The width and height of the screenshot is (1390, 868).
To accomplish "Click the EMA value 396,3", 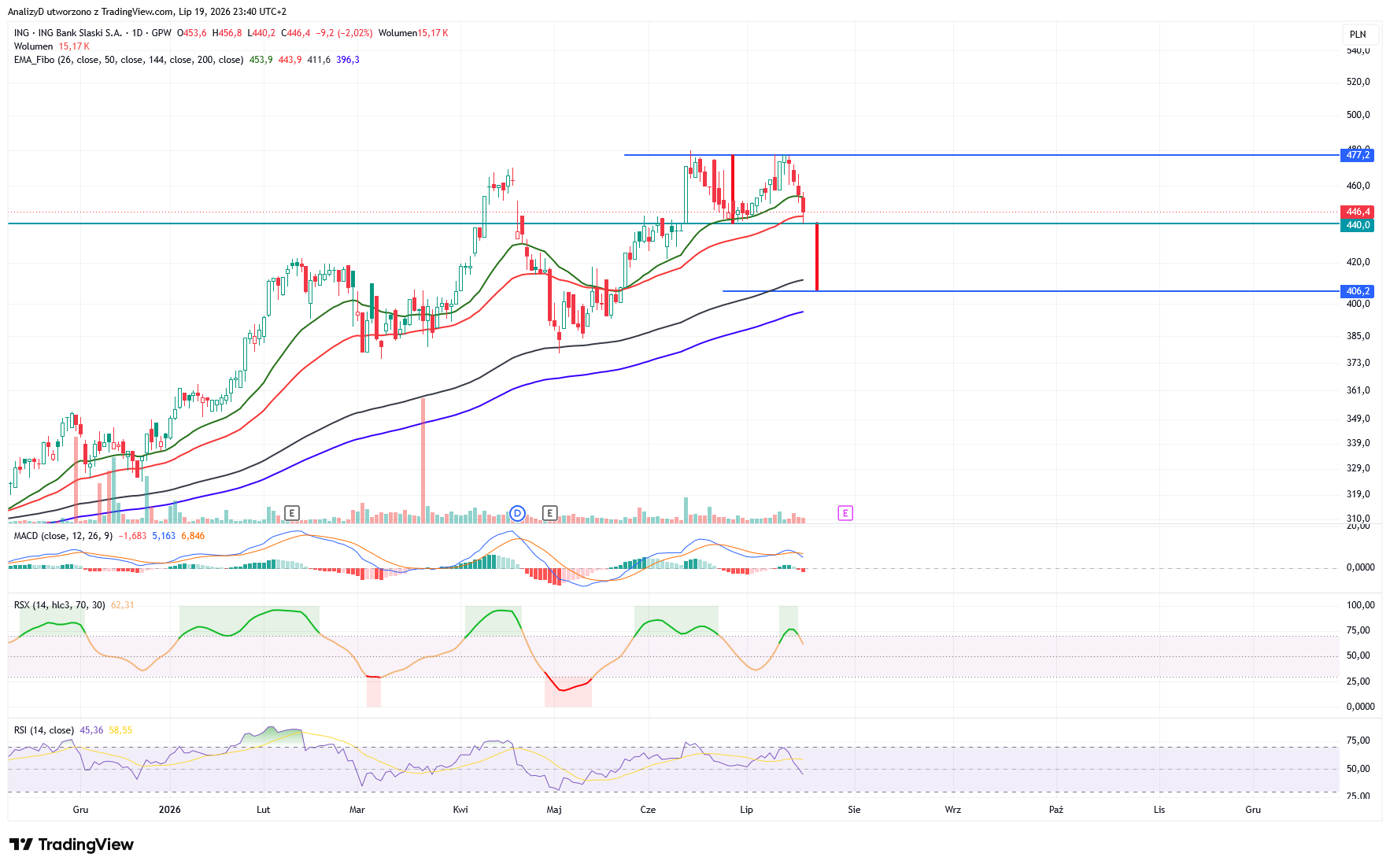I will (348, 60).
